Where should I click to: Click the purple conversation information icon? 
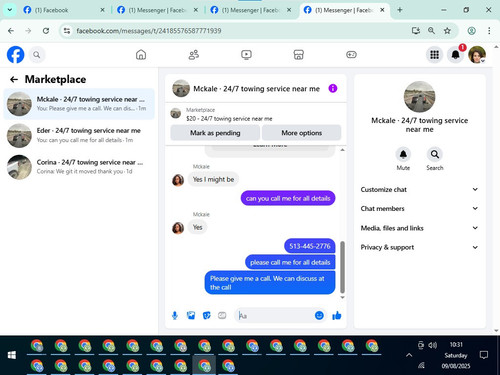point(333,88)
